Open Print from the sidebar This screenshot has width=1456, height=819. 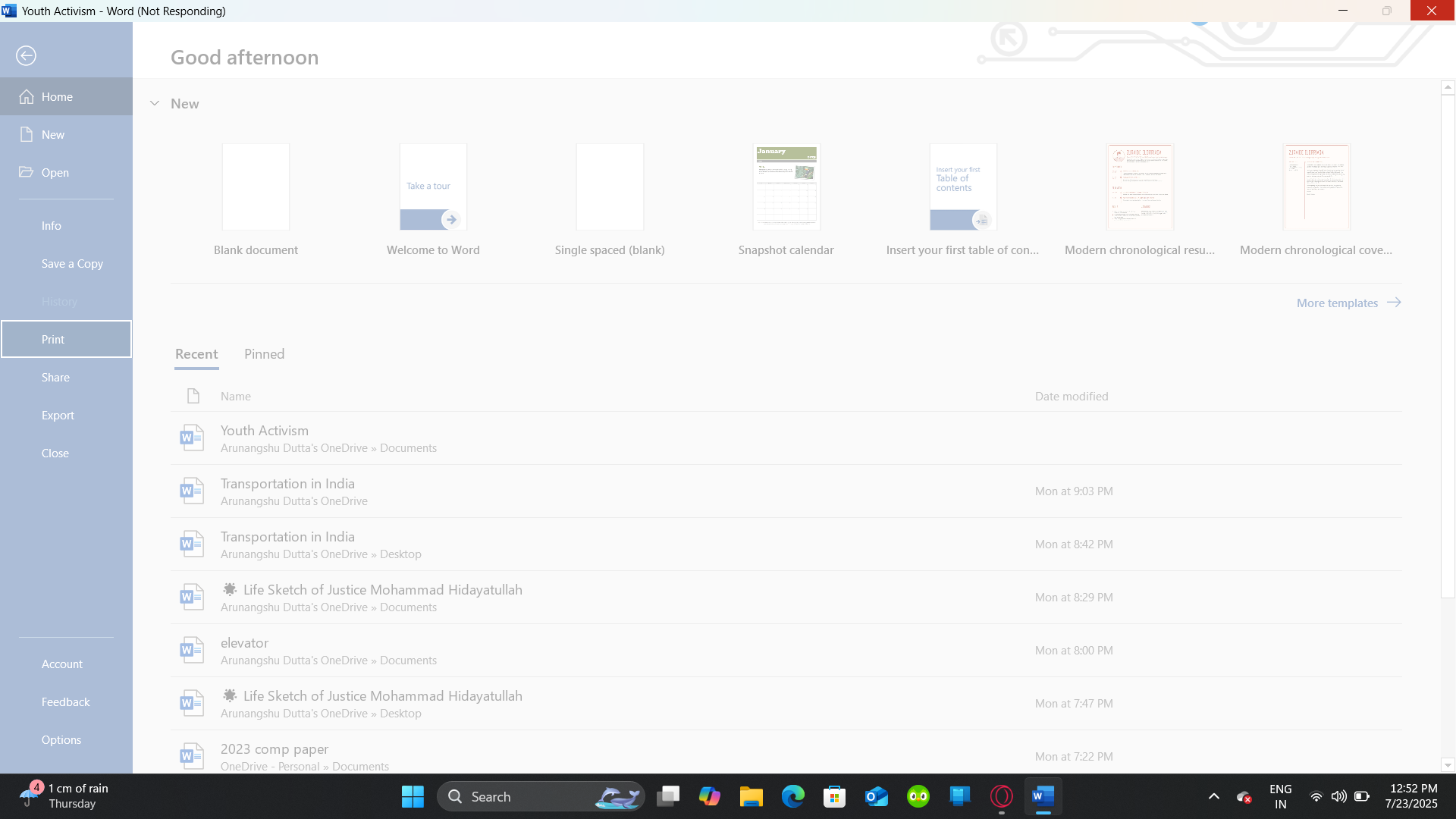[x=53, y=339]
